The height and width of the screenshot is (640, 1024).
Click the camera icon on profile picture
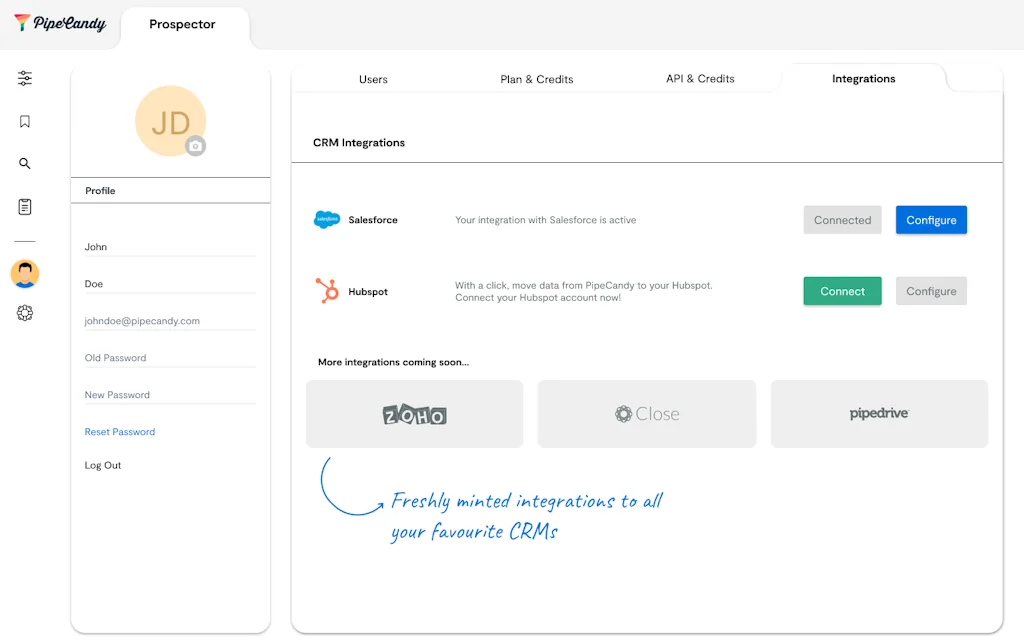pyautogui.click(x=196, y=146)
